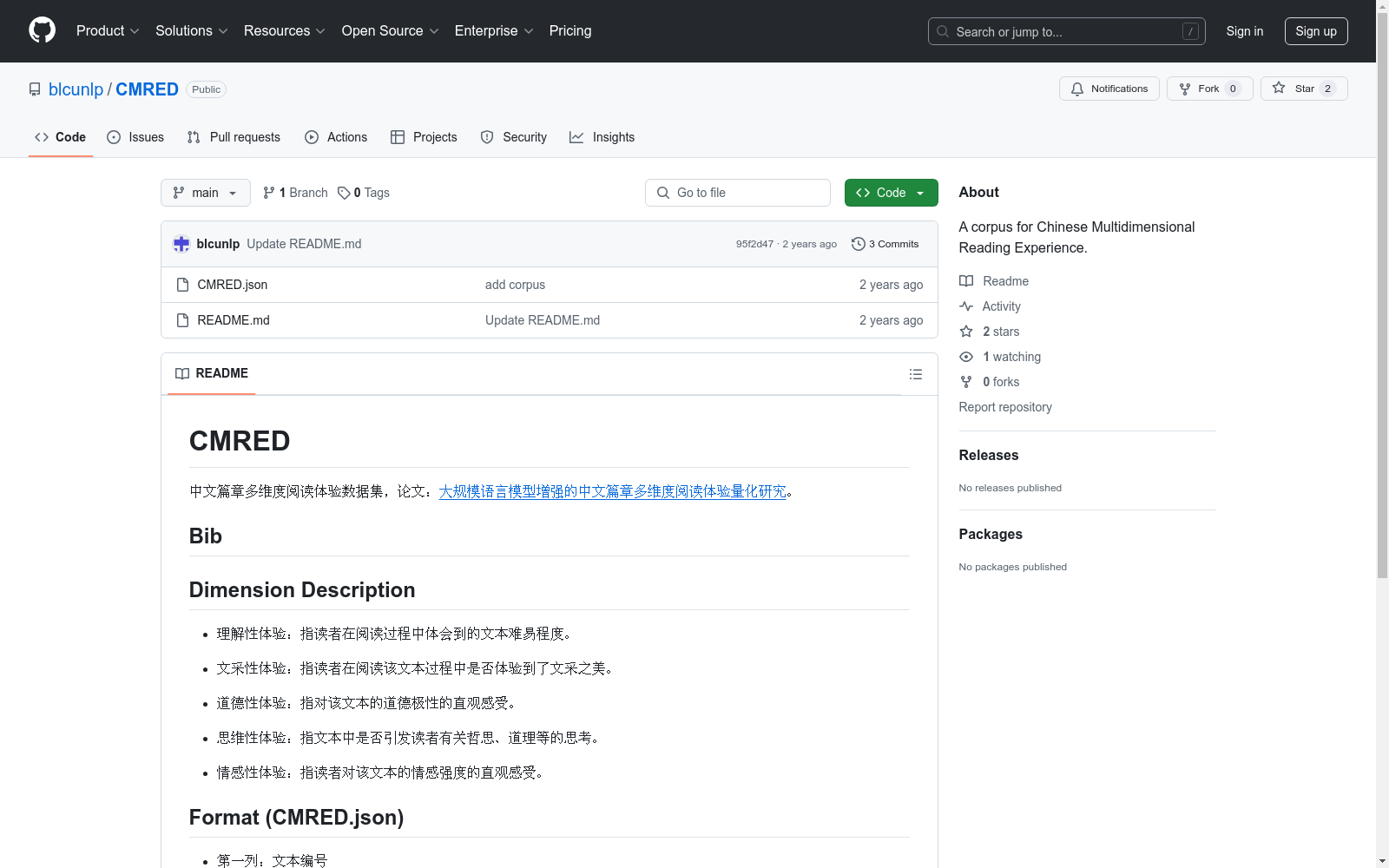The height and width of the screenshot is (868, 1389).
Task: Click the bell icon in Notifications
Action: coord(1077,89)
